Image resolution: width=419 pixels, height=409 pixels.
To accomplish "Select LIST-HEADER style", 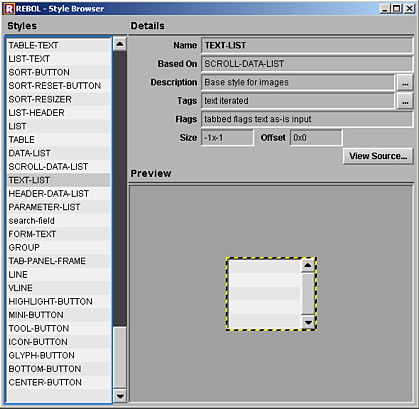I will pyautogui.click(x=59, y=113).
